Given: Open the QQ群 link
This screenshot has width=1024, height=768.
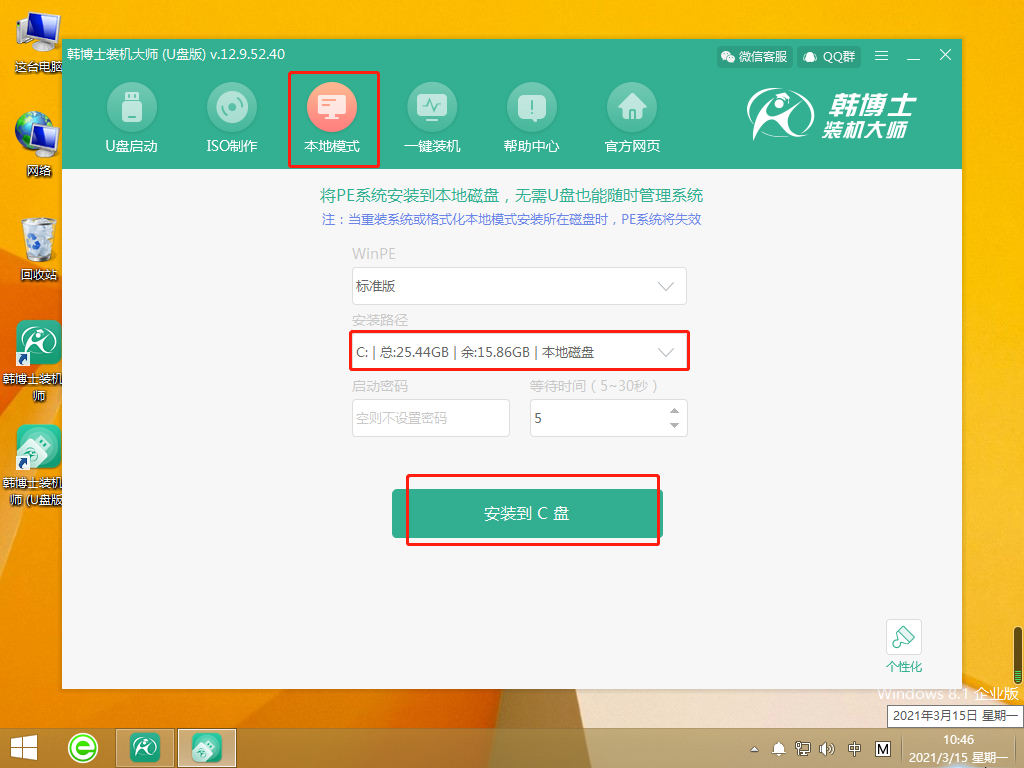Looking at the screenshot, I should [828, 57].
